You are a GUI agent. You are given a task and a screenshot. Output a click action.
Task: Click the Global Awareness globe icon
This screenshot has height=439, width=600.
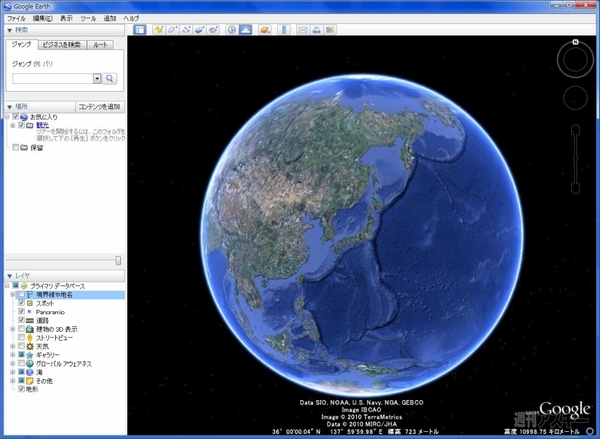tap(30, 364)
